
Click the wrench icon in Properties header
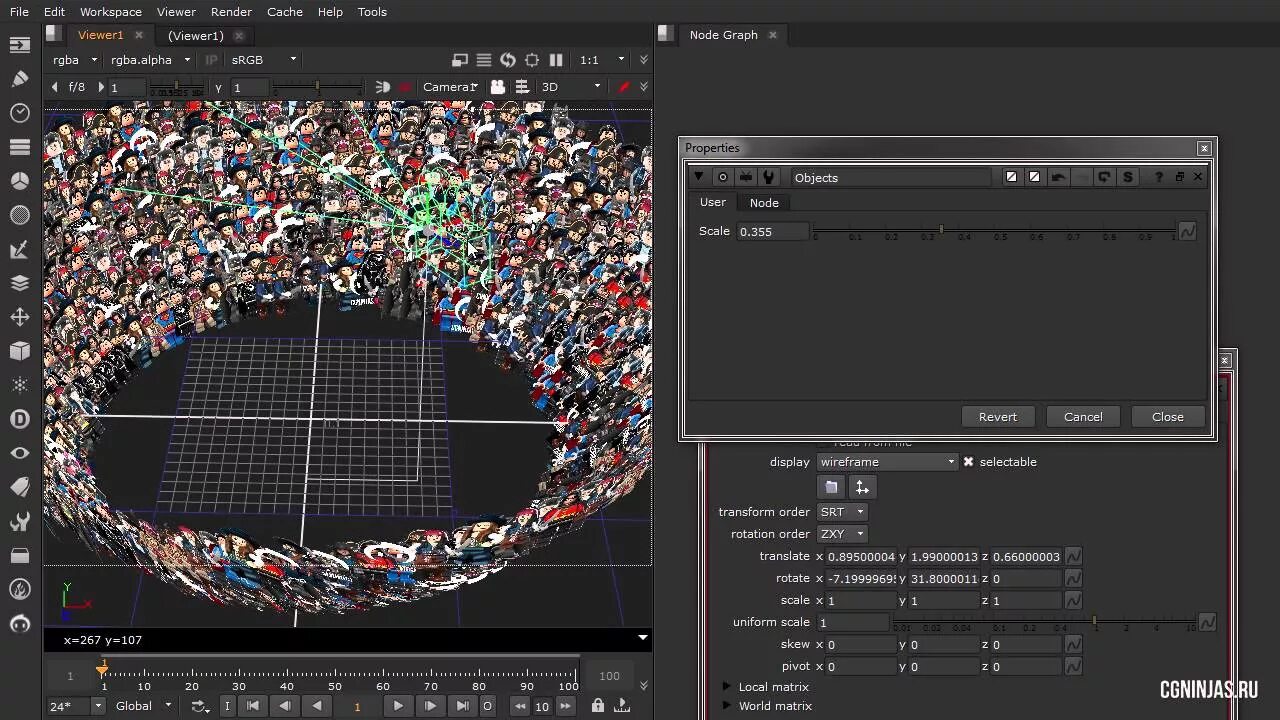[769, 177]
